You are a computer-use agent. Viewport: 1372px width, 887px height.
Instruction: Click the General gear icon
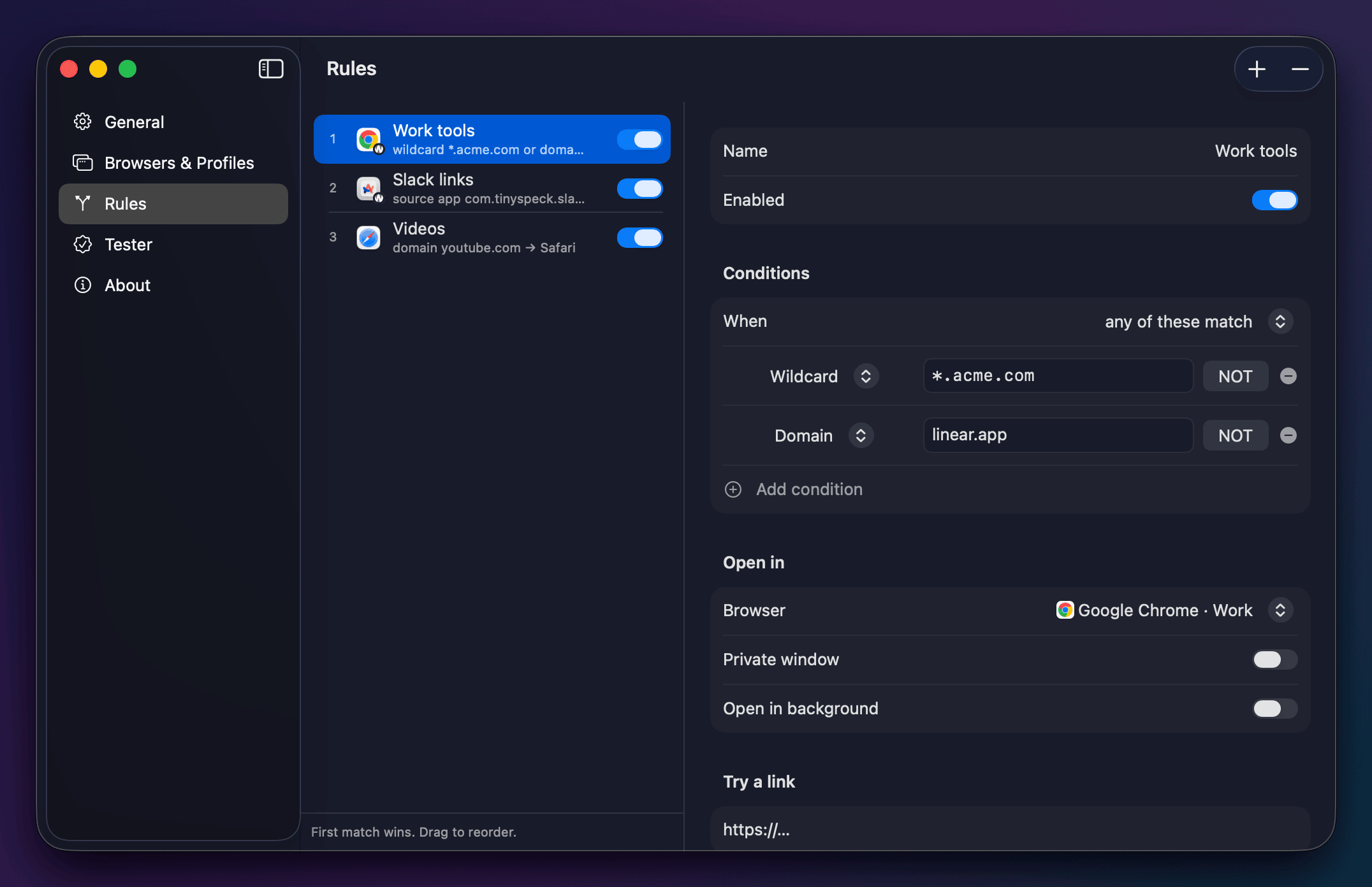pyautogui.click(x=83, y=122)
